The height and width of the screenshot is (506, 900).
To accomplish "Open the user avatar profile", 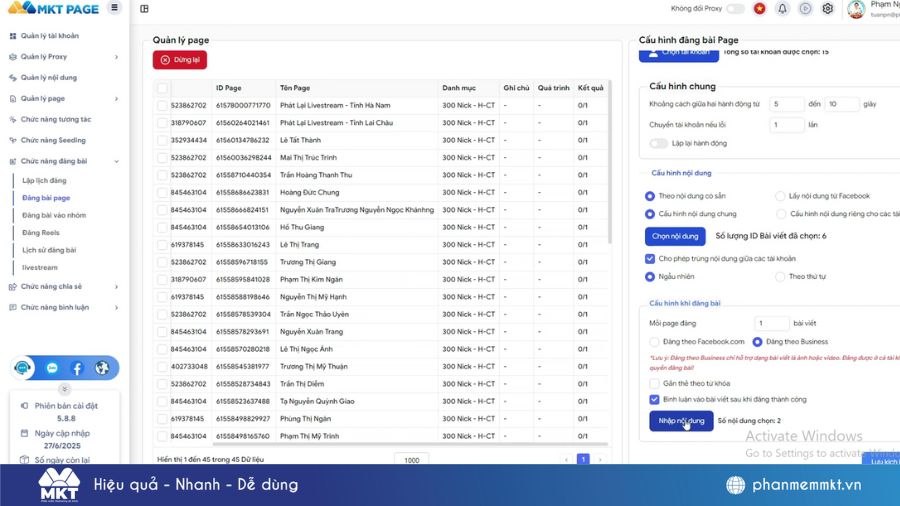I will (856, 9).
